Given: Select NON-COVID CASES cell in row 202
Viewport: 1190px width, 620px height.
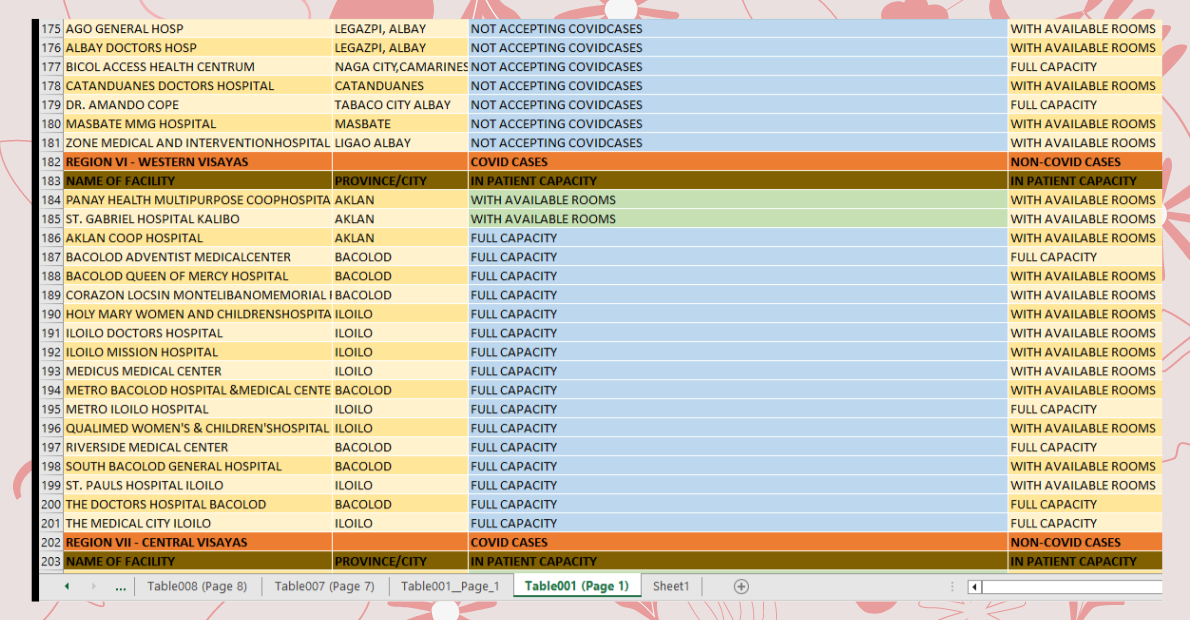Looking at the screenshot, I should [x=1085, y=543].
